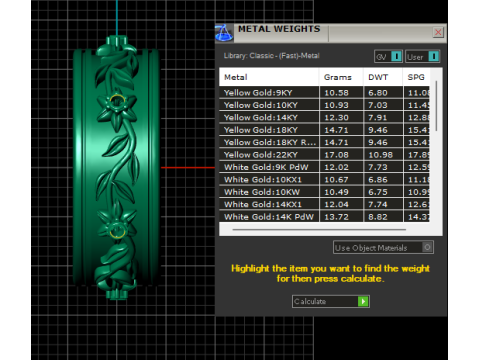The height and width of the screenshot is (360, 480).
Task: Sort by the Grams column header
Action: (x=341, y=77)
